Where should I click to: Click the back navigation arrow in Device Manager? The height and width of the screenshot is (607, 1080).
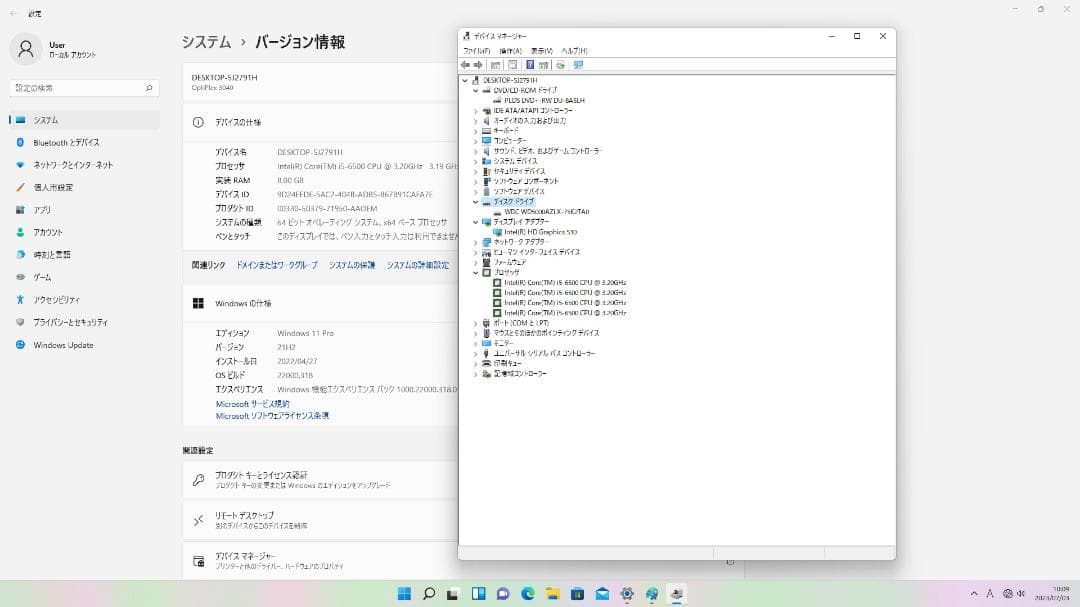(x=465, y=65)
